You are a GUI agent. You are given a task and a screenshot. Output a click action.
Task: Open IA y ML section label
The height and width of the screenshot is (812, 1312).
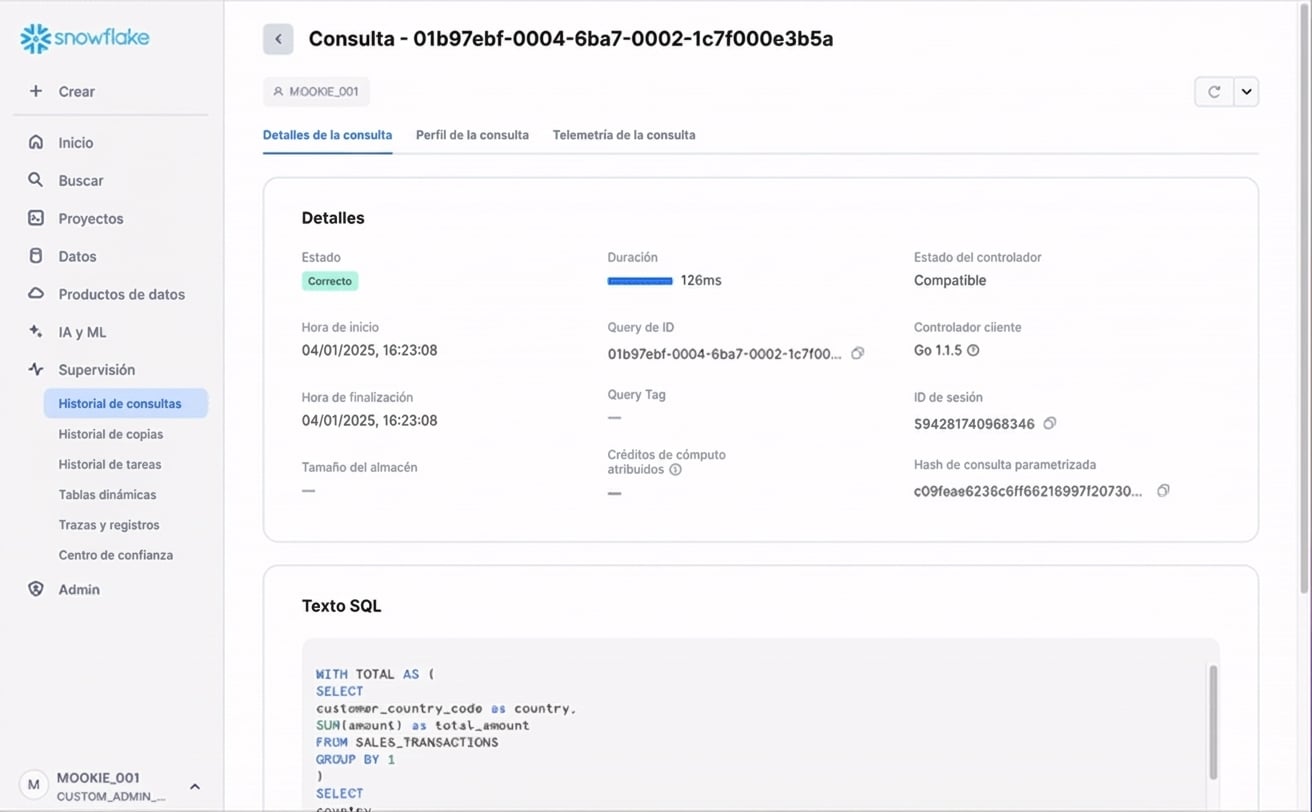(x=82, y=332)
